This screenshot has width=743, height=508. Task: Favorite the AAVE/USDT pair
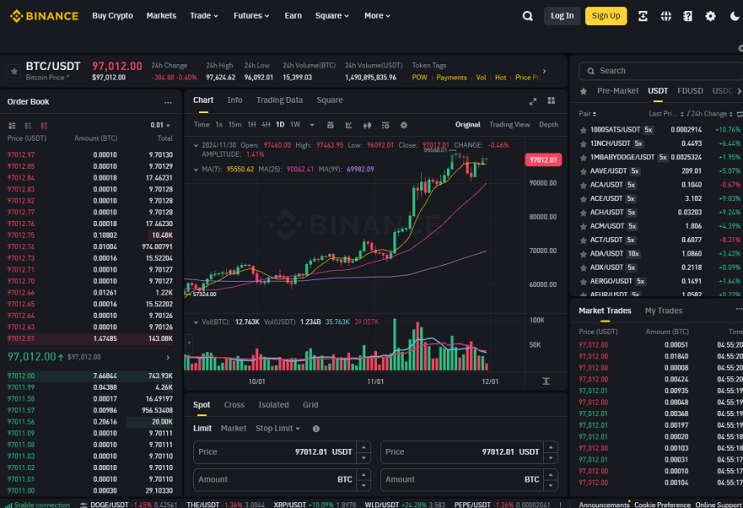pos(583,171)
